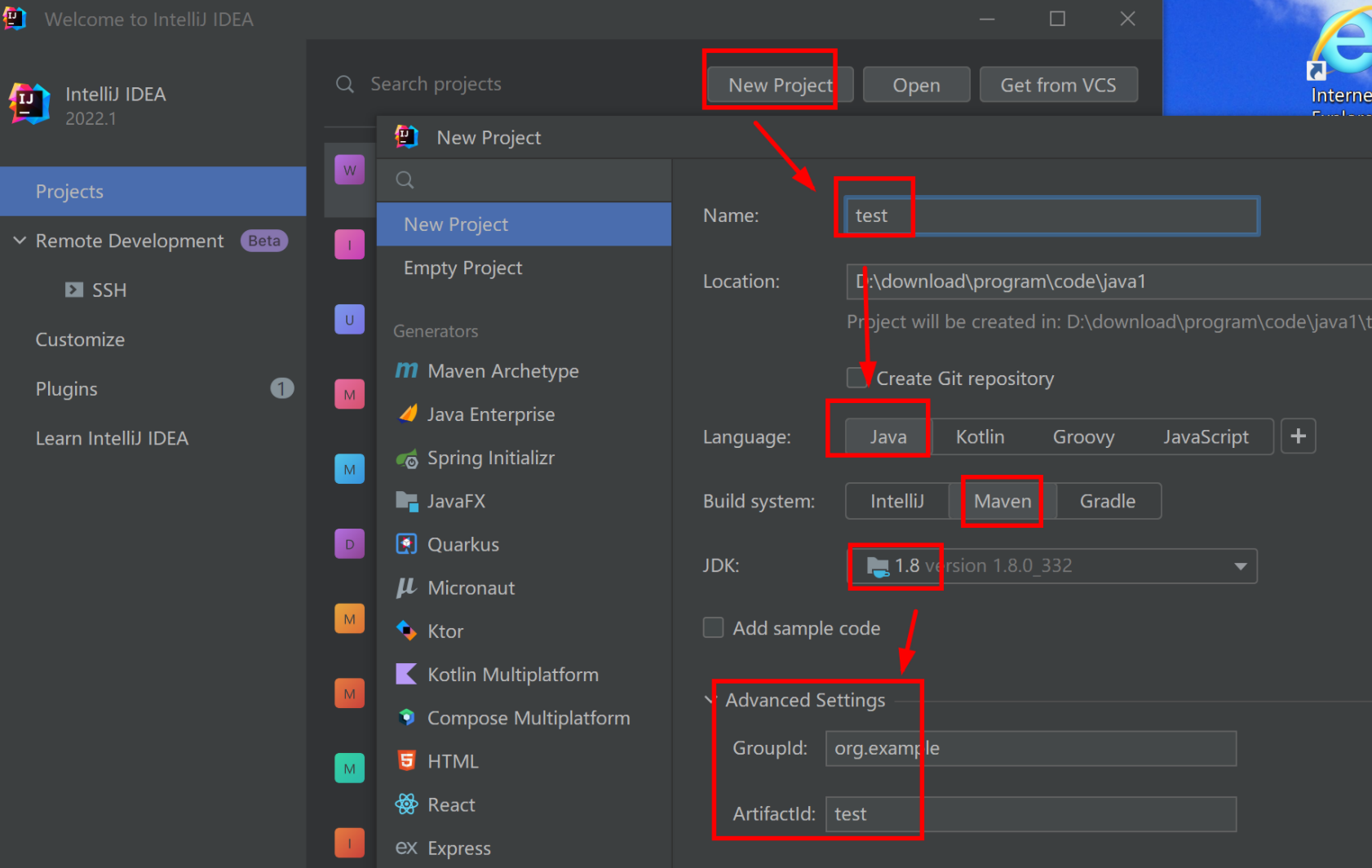This screenshot has width=1372, height=868.
Task: Click the Micronaut mu icon
Action: point(406,587)
